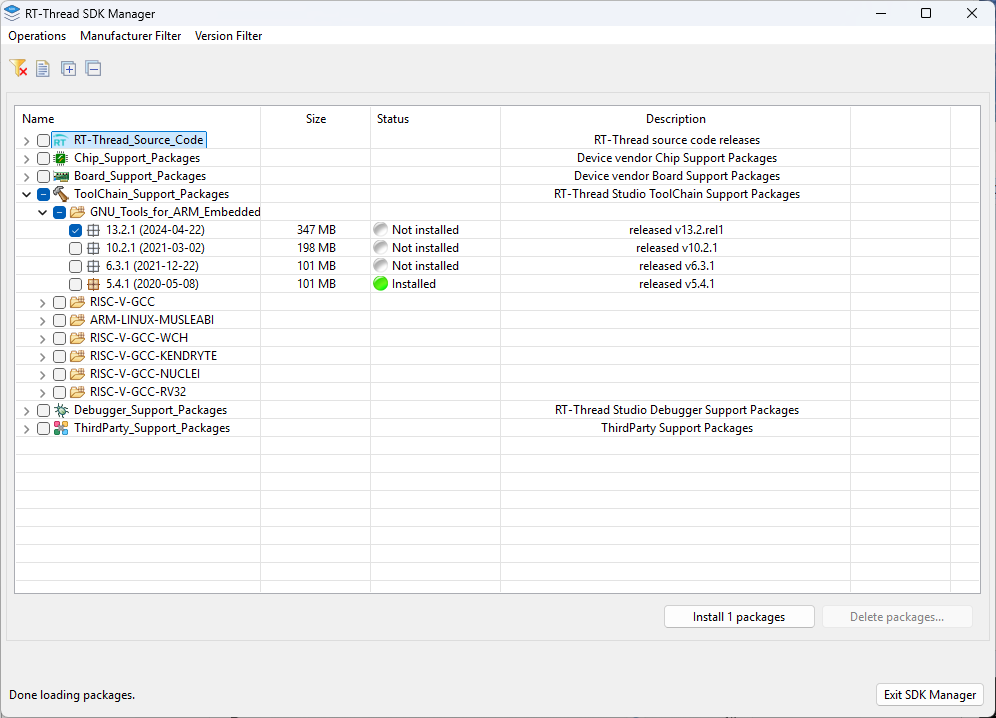Expand the RT-Thread_Source_Code tree node

(x=26, y=140)
